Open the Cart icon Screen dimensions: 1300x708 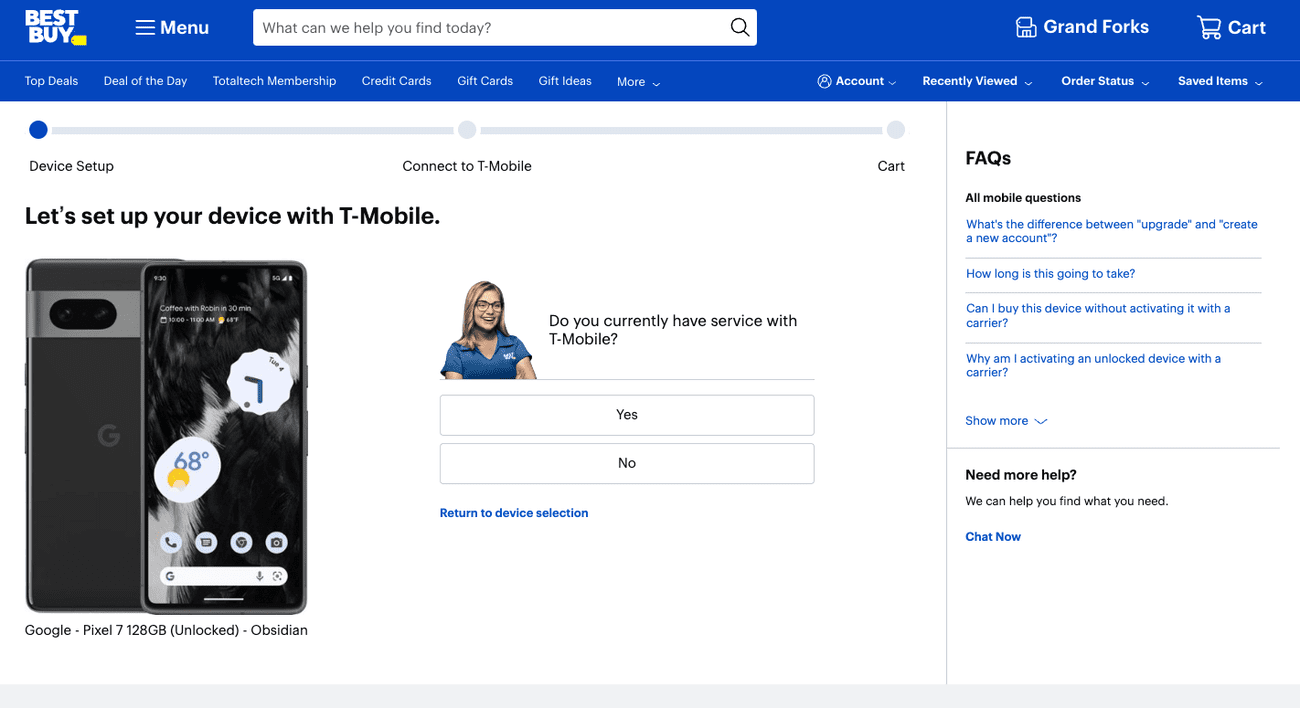click(1210, 27)
